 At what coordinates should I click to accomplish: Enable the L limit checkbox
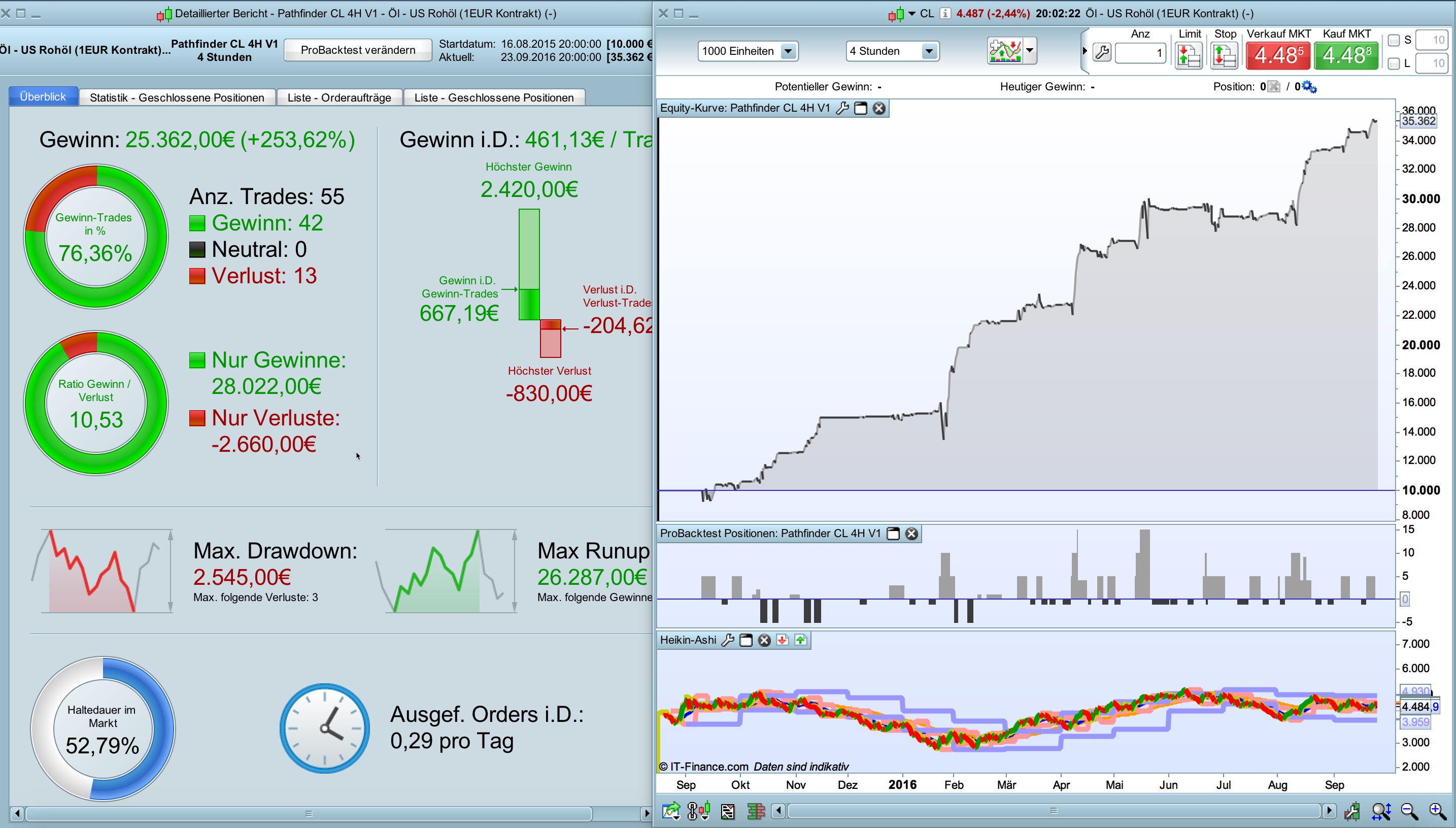click(1393, 63)
